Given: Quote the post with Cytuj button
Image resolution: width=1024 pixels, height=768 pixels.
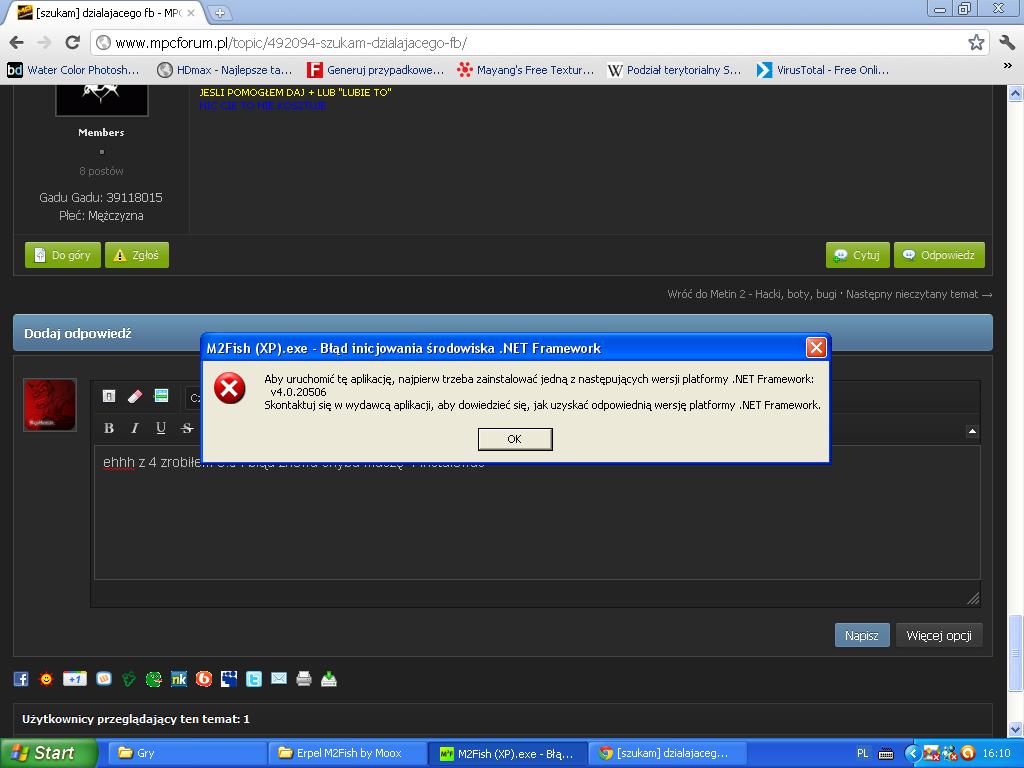Looking at the screenshot, I should tap(857, 255).
